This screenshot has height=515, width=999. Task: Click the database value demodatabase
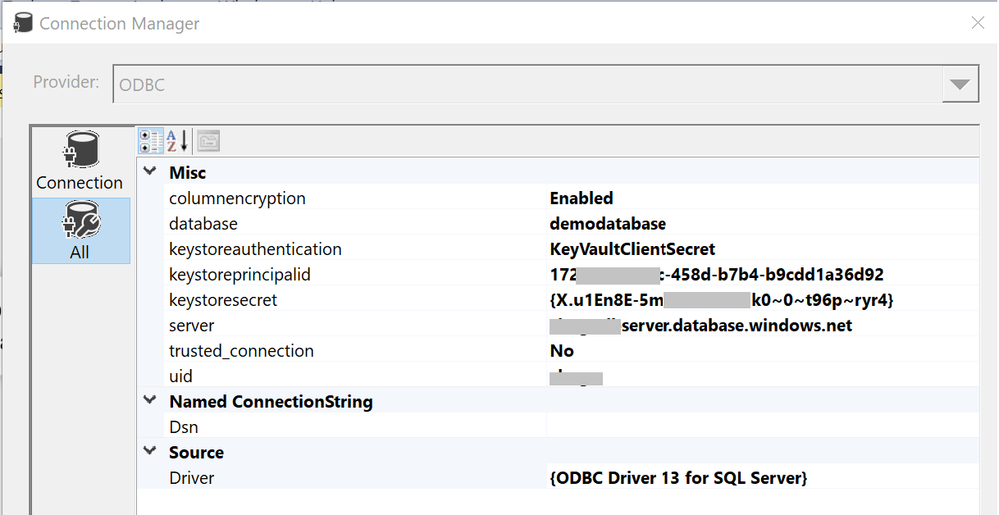607,223
